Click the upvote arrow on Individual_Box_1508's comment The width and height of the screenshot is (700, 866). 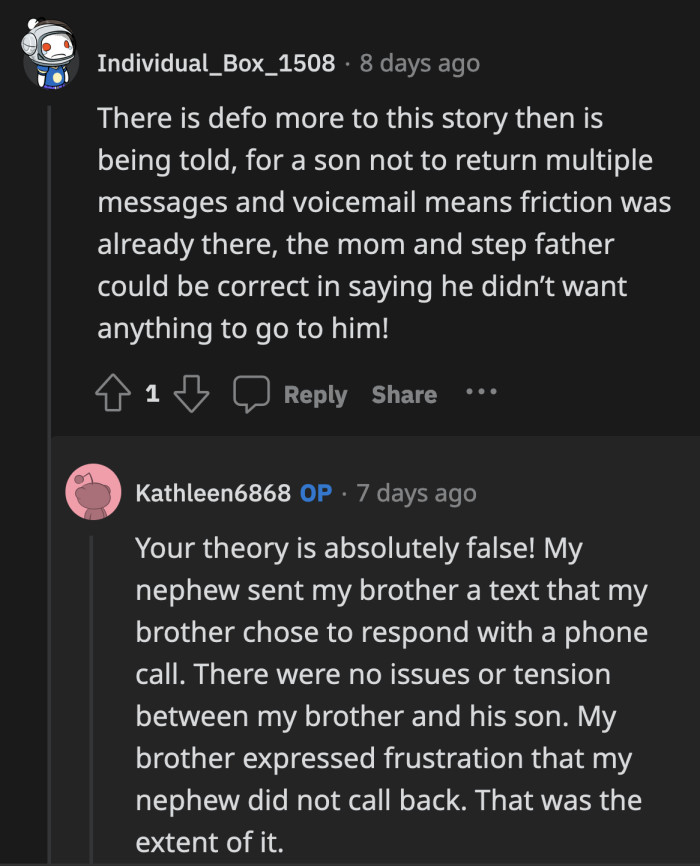[113, 393]
